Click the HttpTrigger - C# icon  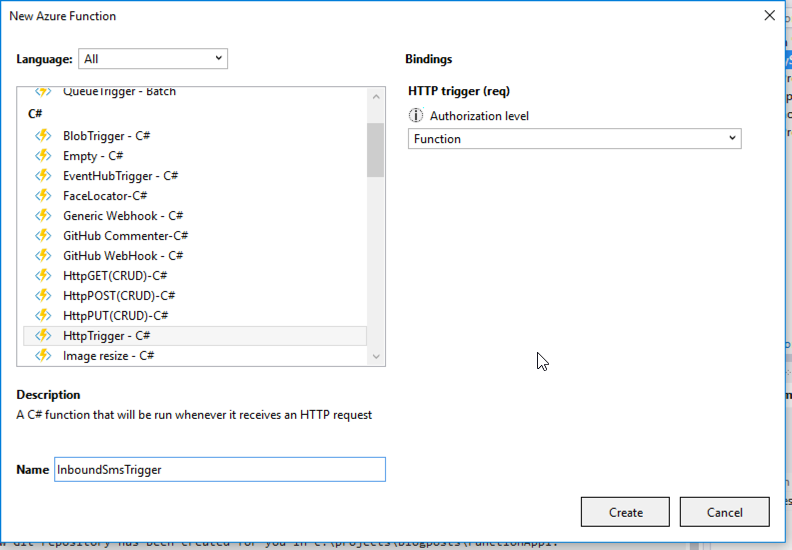tap(43, 335)
